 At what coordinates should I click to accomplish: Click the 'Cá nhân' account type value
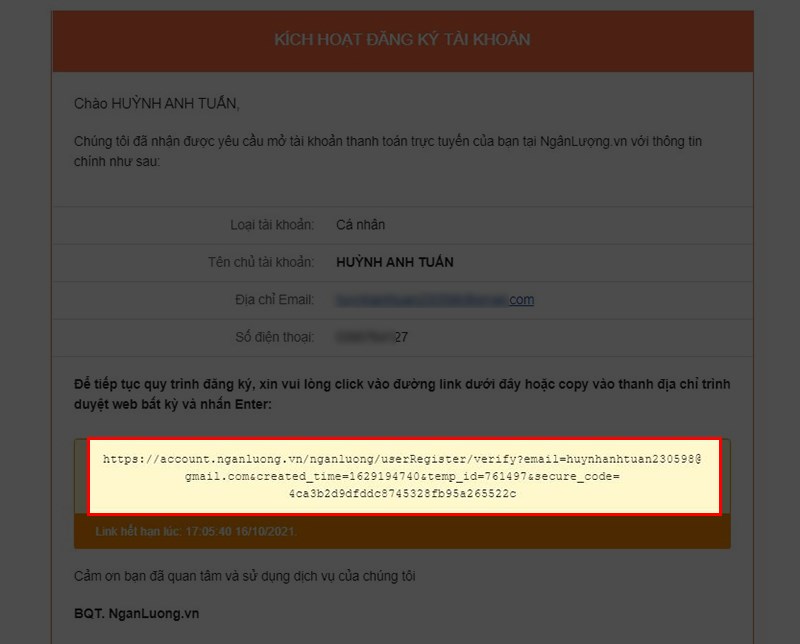(x=357, y=225)
